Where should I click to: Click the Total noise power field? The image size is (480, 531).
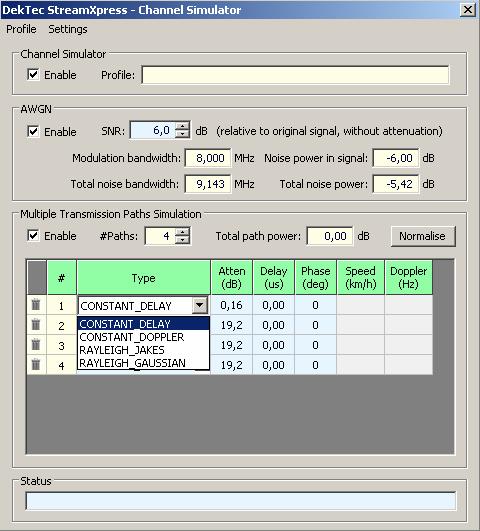point(396,184)
